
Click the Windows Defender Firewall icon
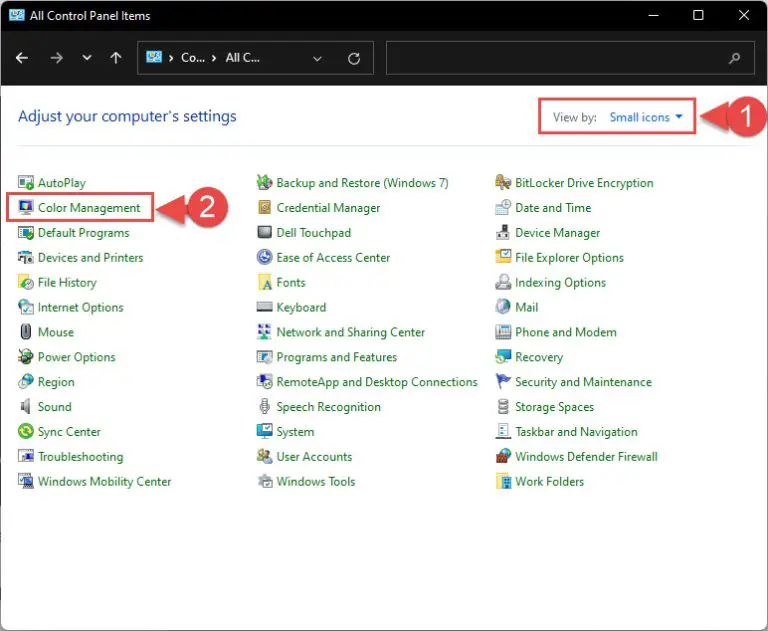[x=504, y=457]
